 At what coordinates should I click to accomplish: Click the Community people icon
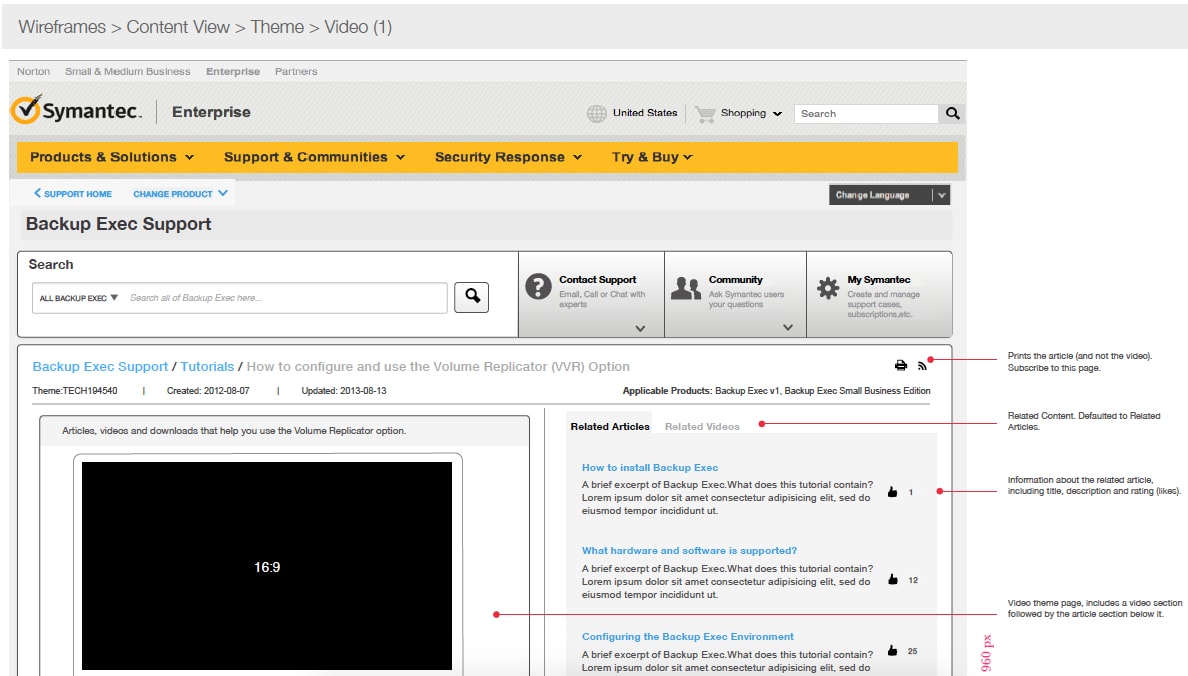coord(687,287)
